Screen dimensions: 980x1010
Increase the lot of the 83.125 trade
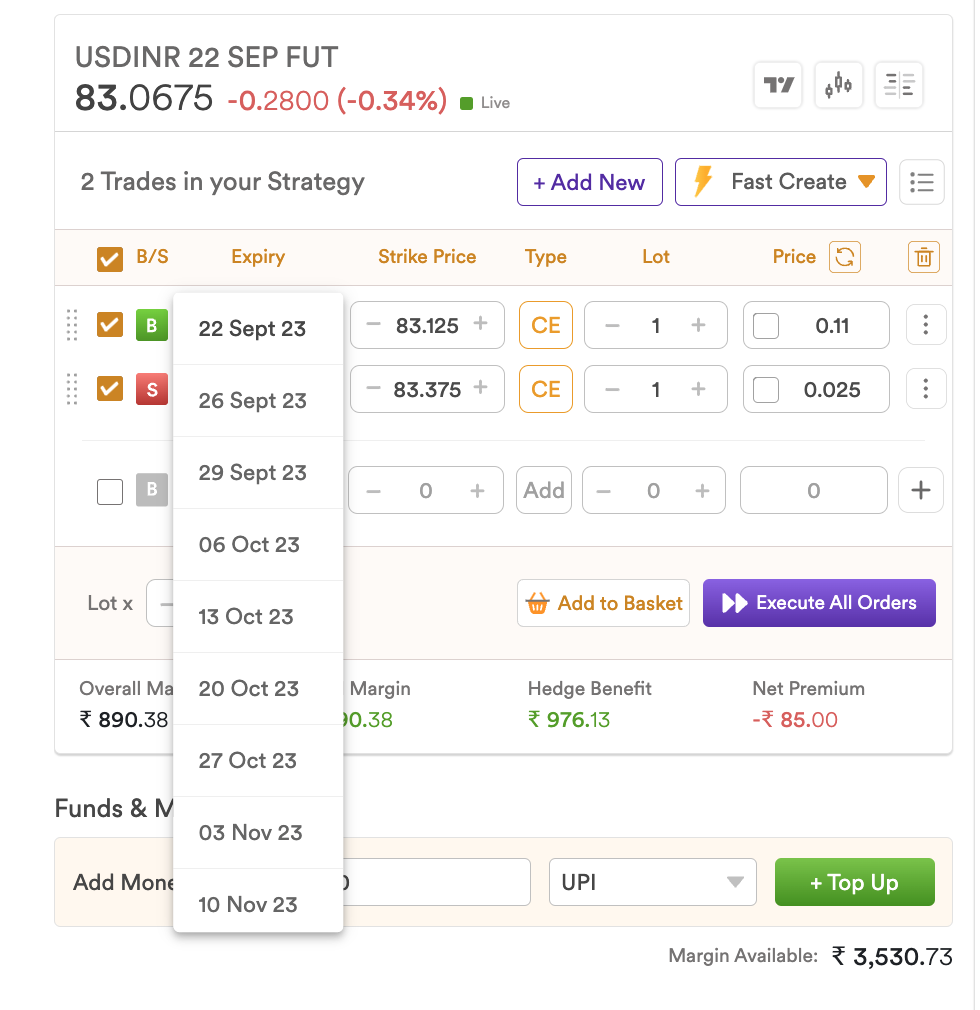point(698,325)
